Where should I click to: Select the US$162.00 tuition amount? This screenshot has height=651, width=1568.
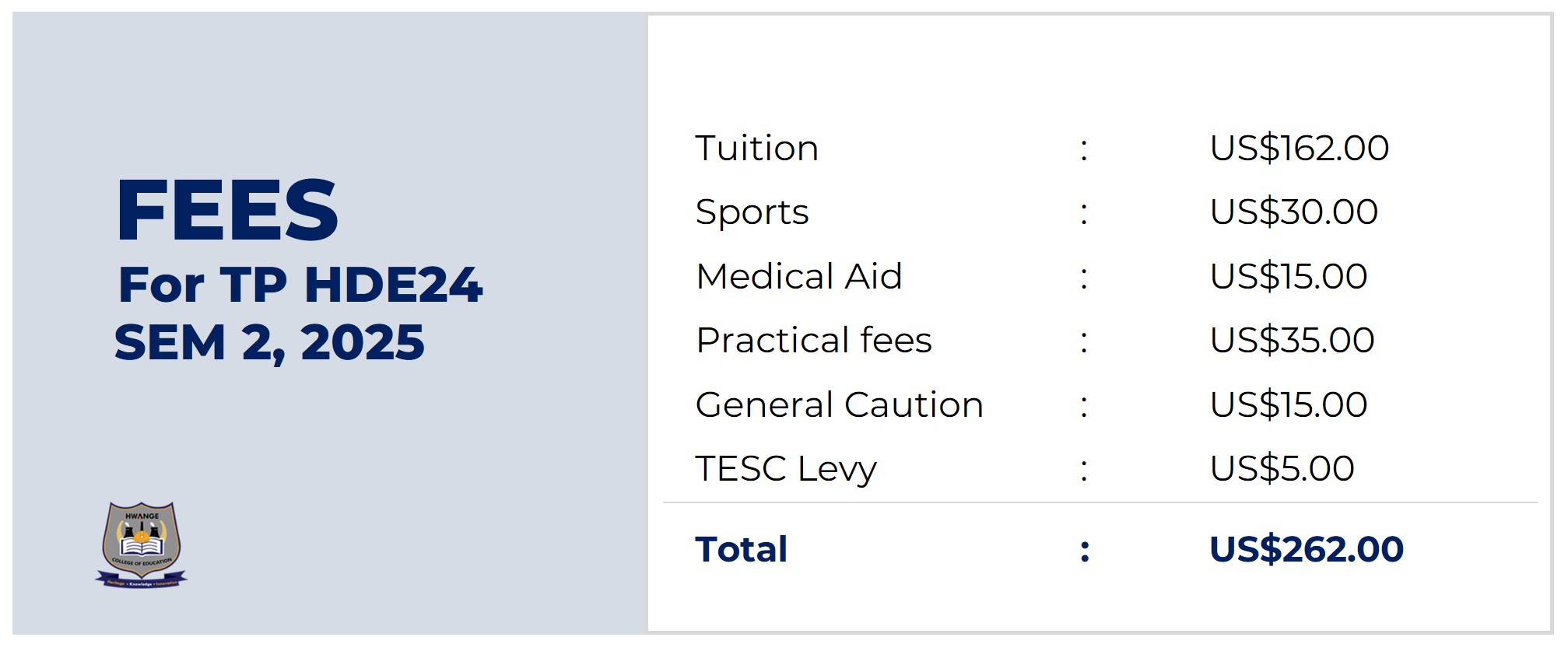[1299, 149]
